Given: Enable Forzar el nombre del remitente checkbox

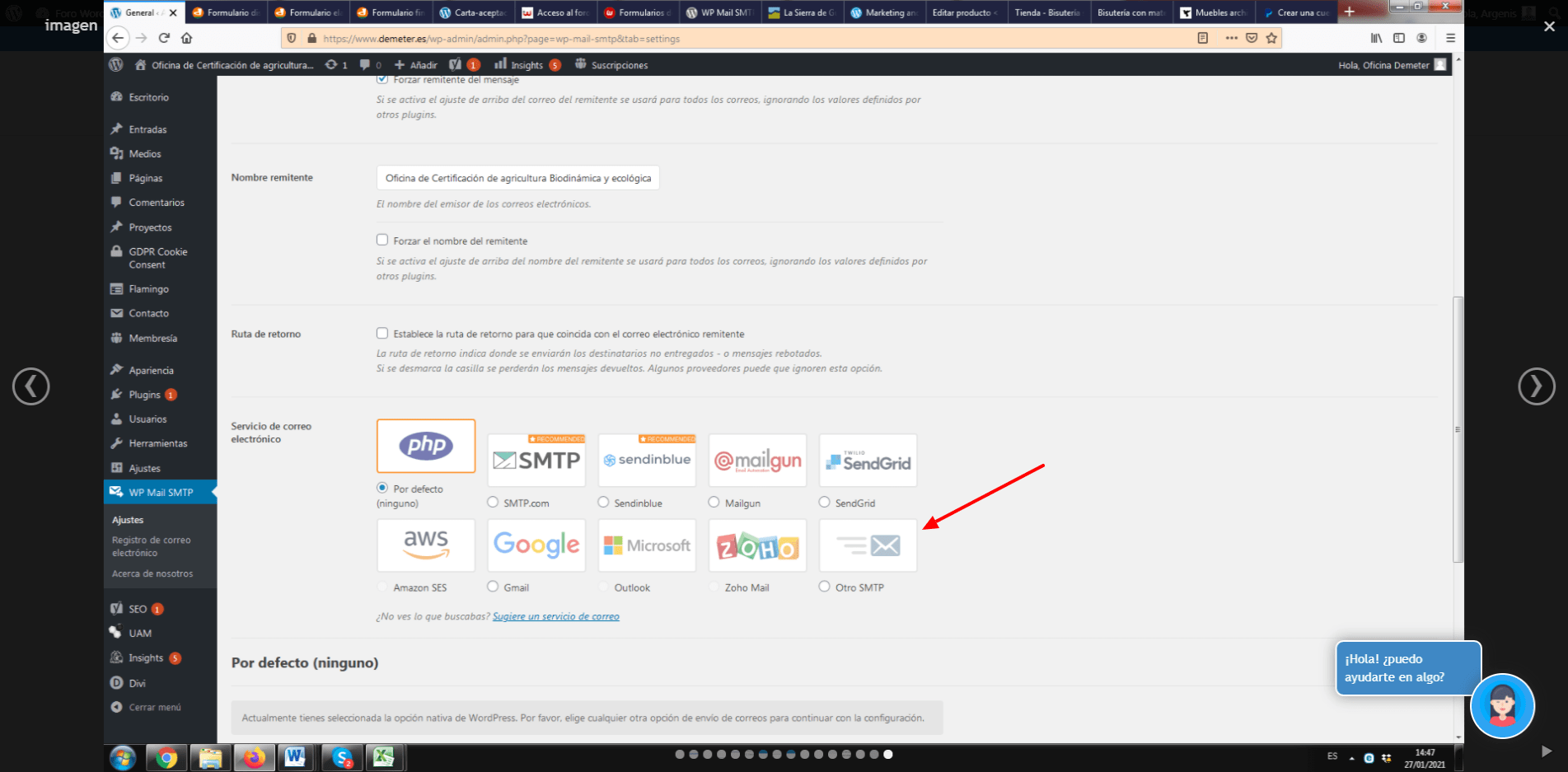Looking at the screenshot, I should point(382,240).
